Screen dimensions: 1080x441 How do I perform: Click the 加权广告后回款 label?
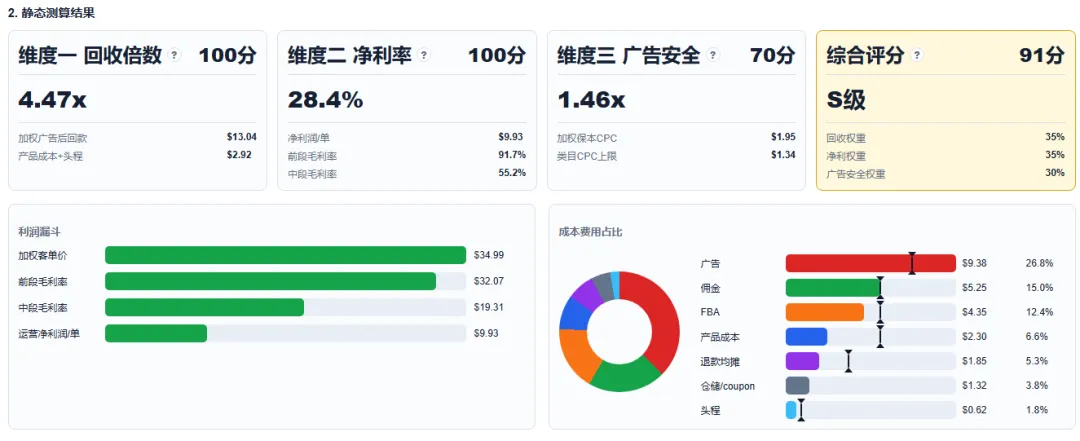50,138
